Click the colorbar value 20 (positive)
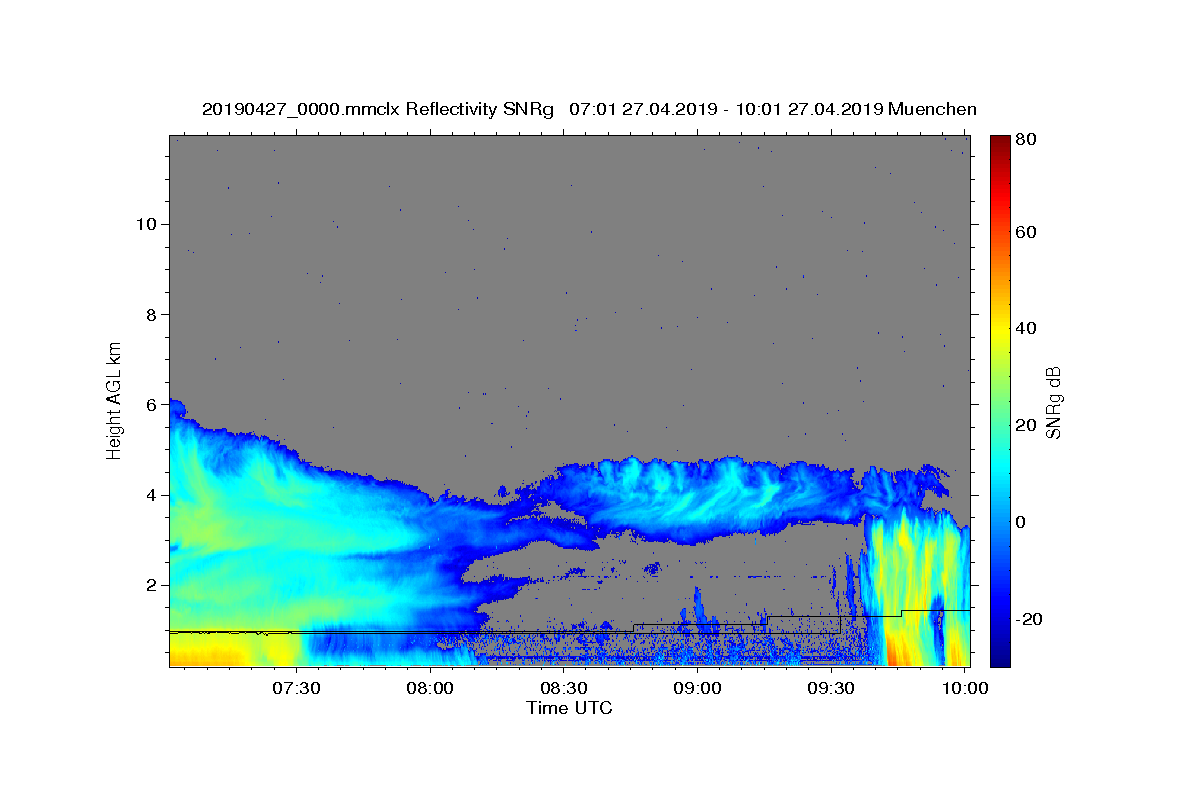 coord(1025,425)
